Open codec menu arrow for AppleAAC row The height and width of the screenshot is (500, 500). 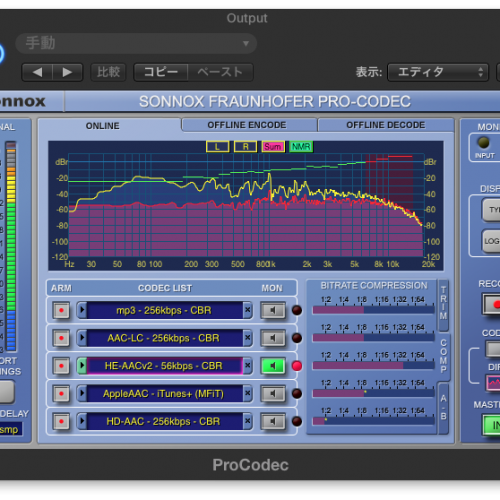point(82,394)
